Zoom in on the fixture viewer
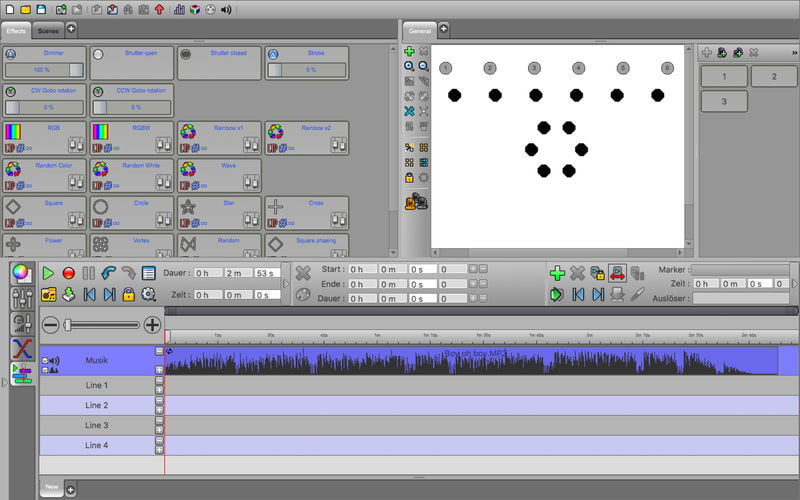800x500 pixels. (409, 66)
